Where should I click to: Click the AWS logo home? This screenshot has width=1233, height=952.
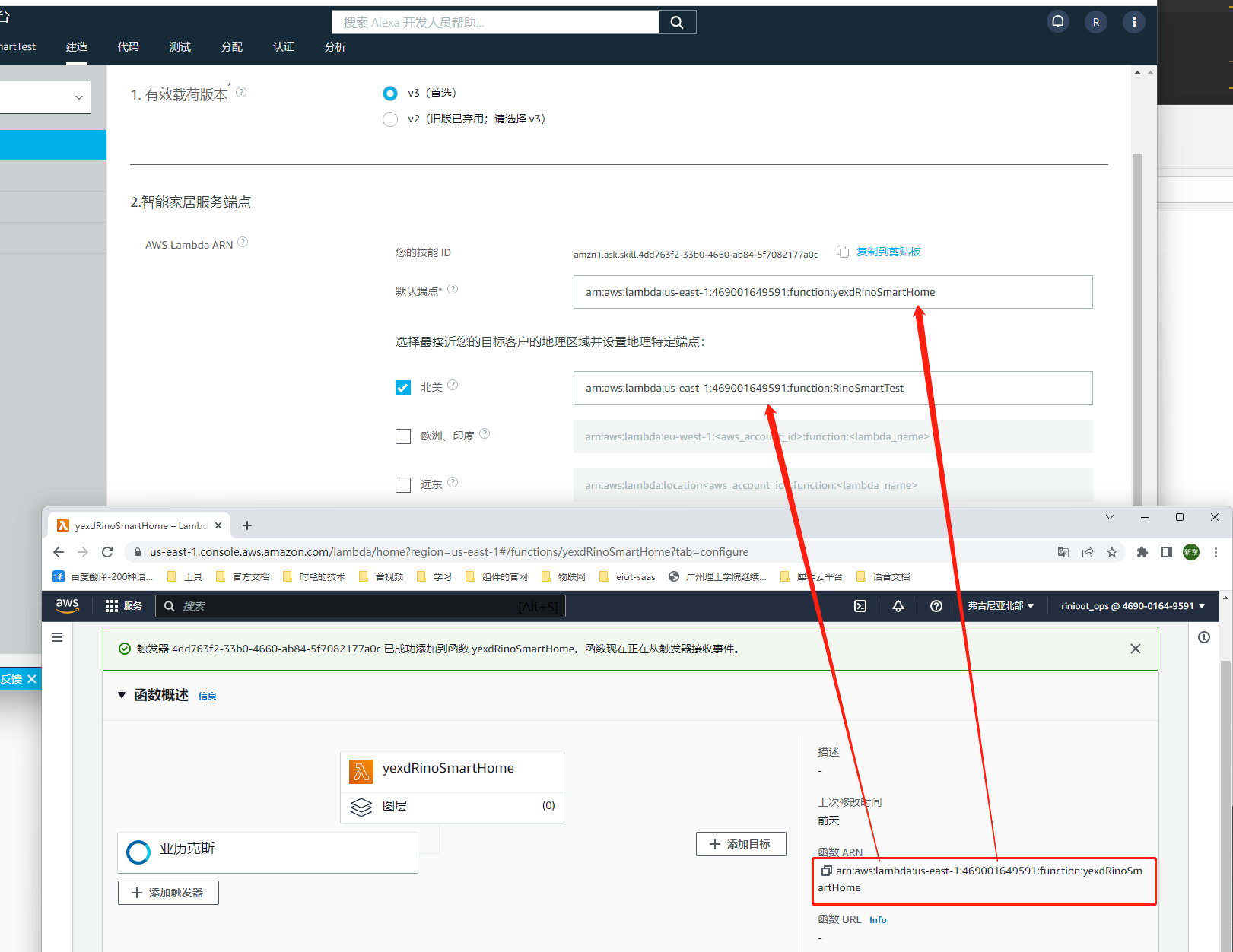click(x=68, y=605)
